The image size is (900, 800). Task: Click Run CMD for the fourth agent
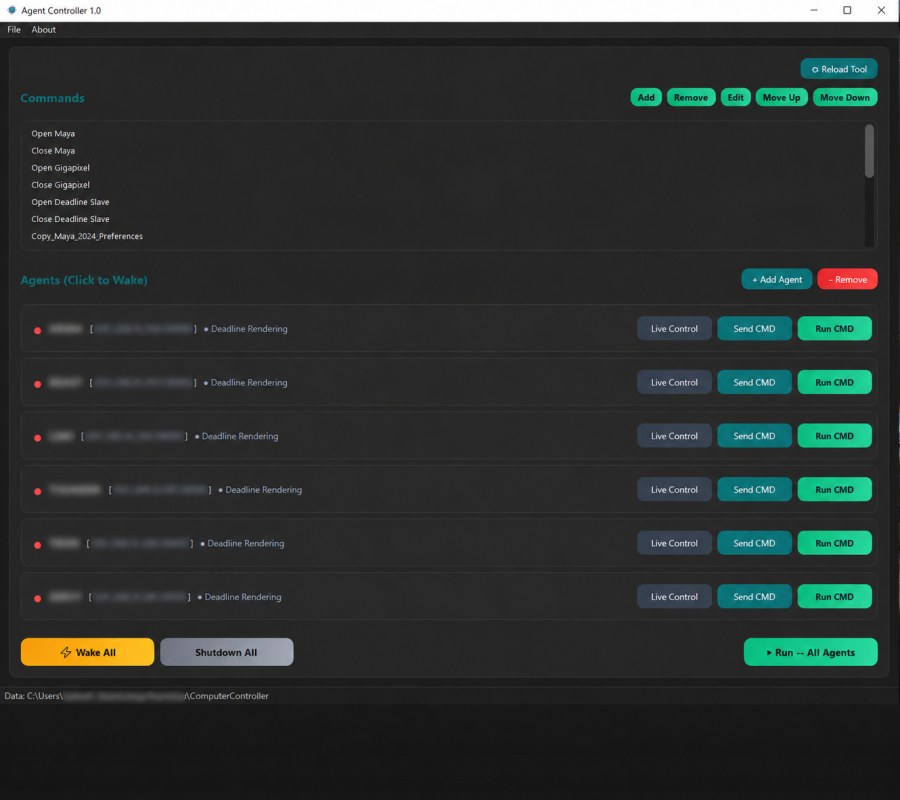point(835,490)
